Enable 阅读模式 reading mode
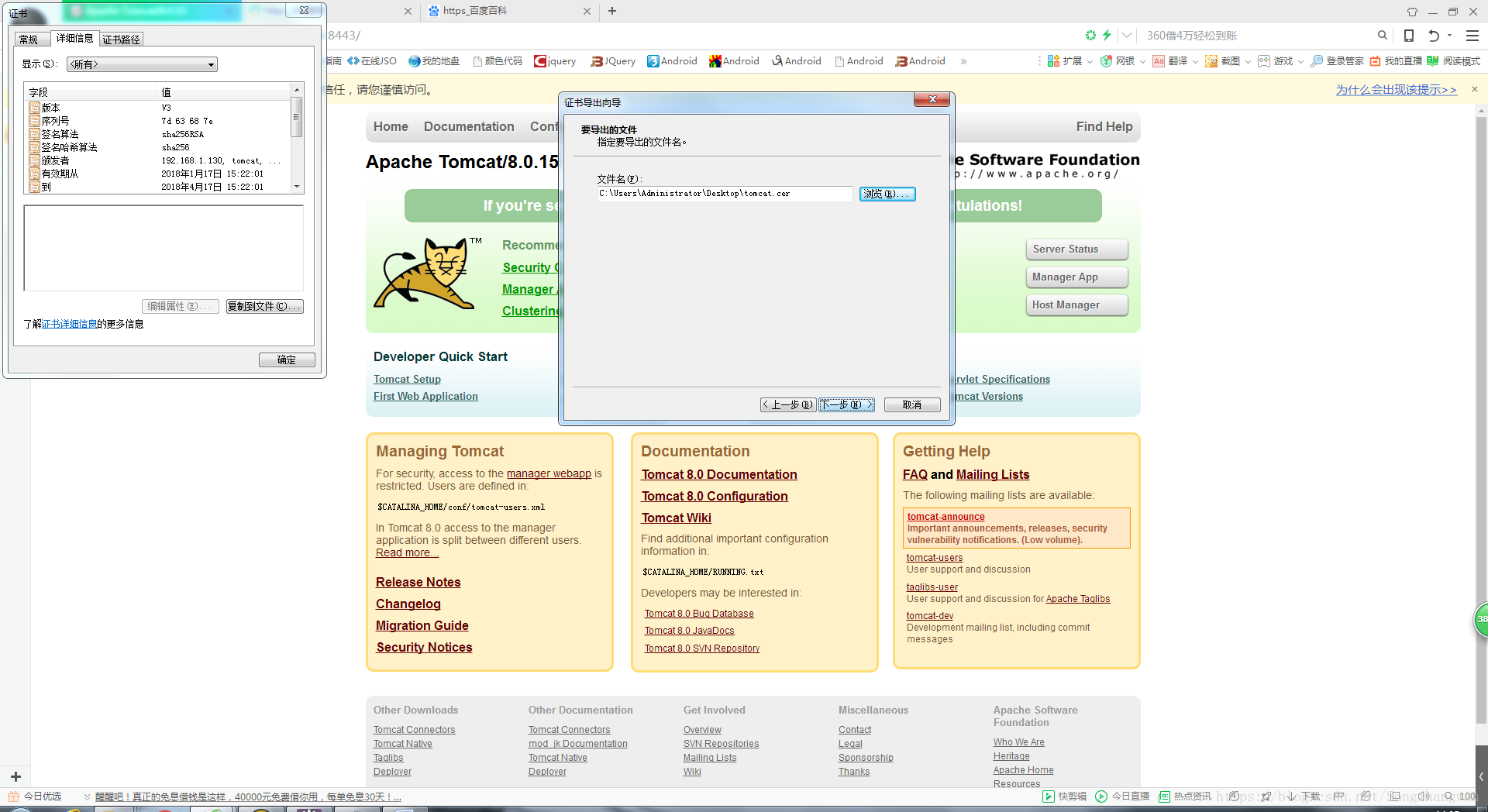Image resolution: width=1488 pixels, height=812 pixels. coord(1454,61)
